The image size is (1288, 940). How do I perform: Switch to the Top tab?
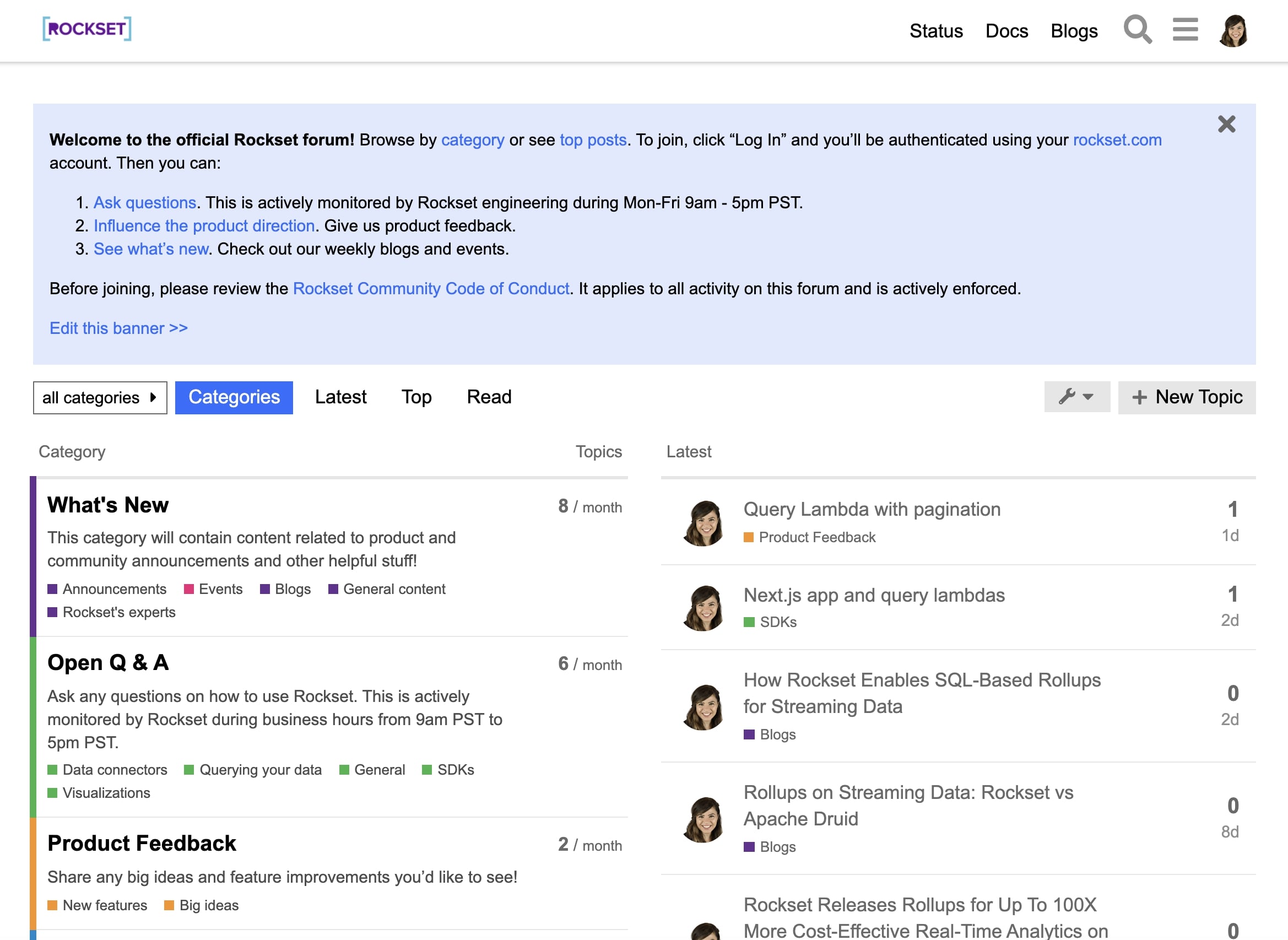[x=416, y=397]
